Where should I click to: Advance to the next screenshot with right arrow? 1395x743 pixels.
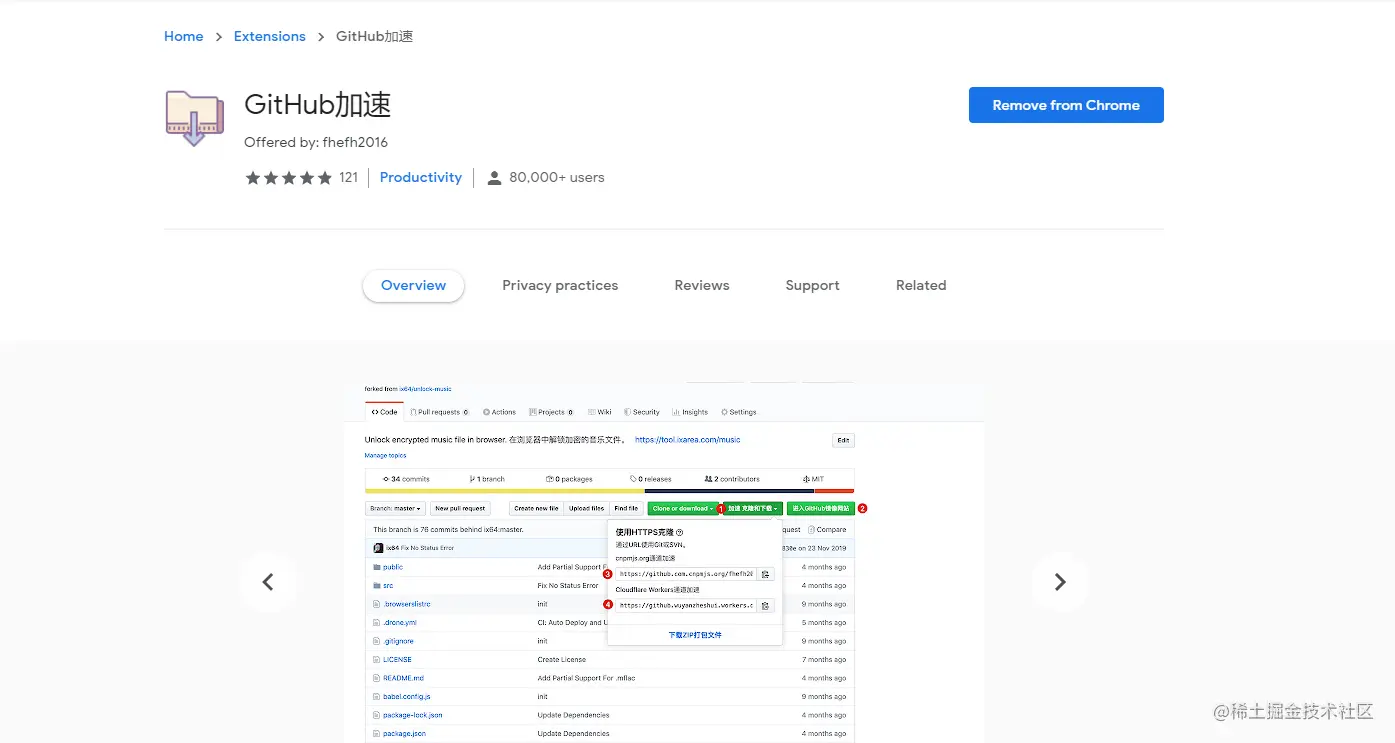tap(1060, 582)
